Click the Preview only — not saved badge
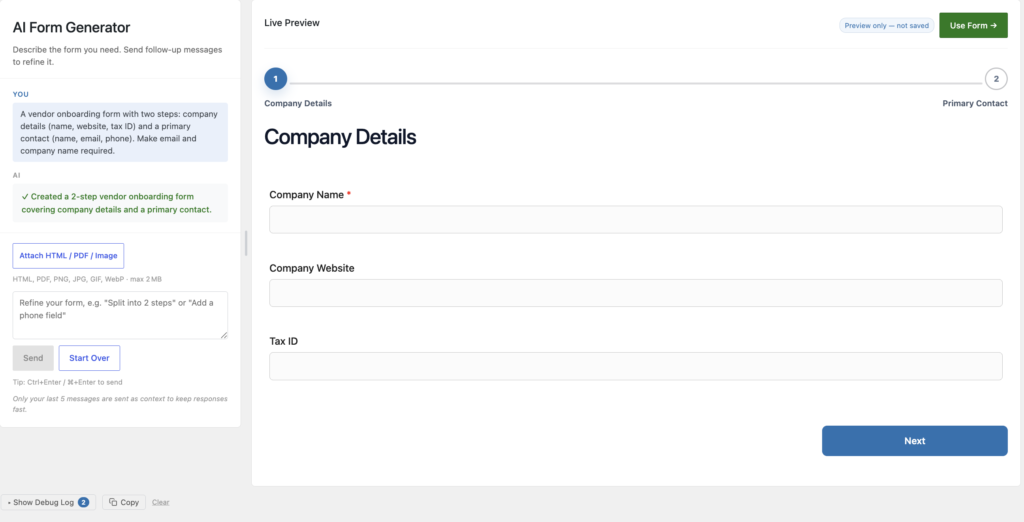 886,25
